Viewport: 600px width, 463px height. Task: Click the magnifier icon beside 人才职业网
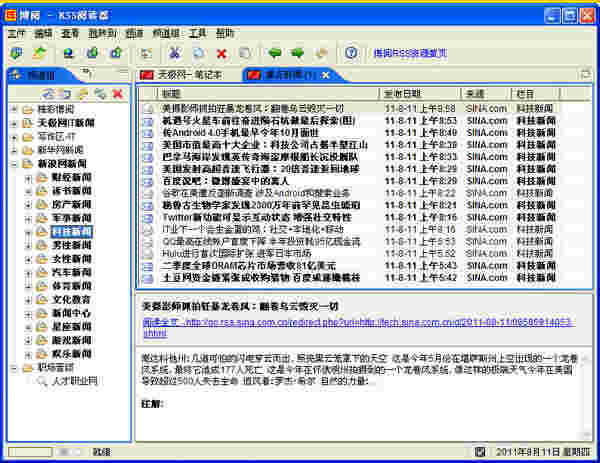pos(42,381)
